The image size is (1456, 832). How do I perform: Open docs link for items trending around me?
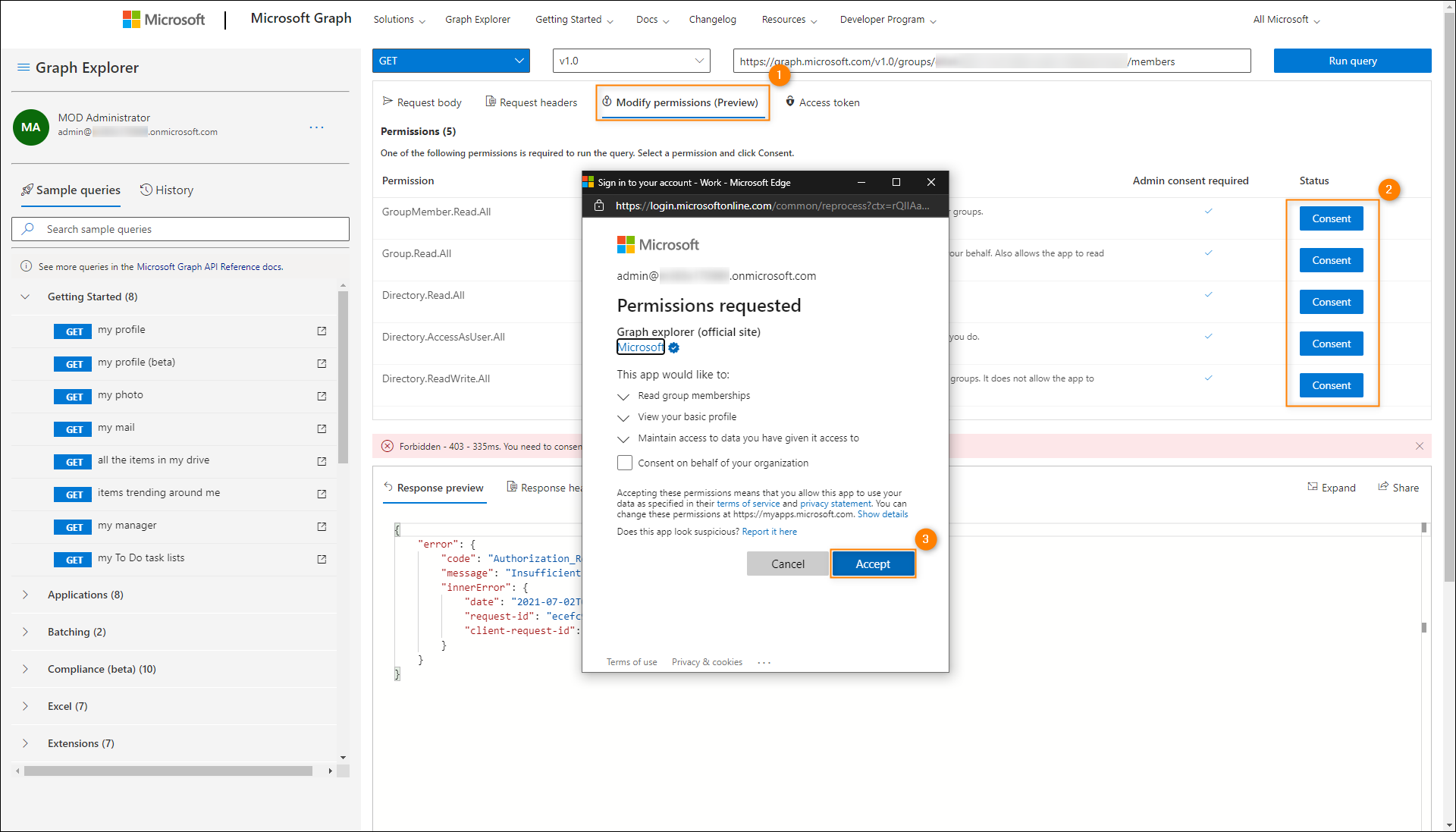coord(322,494)
